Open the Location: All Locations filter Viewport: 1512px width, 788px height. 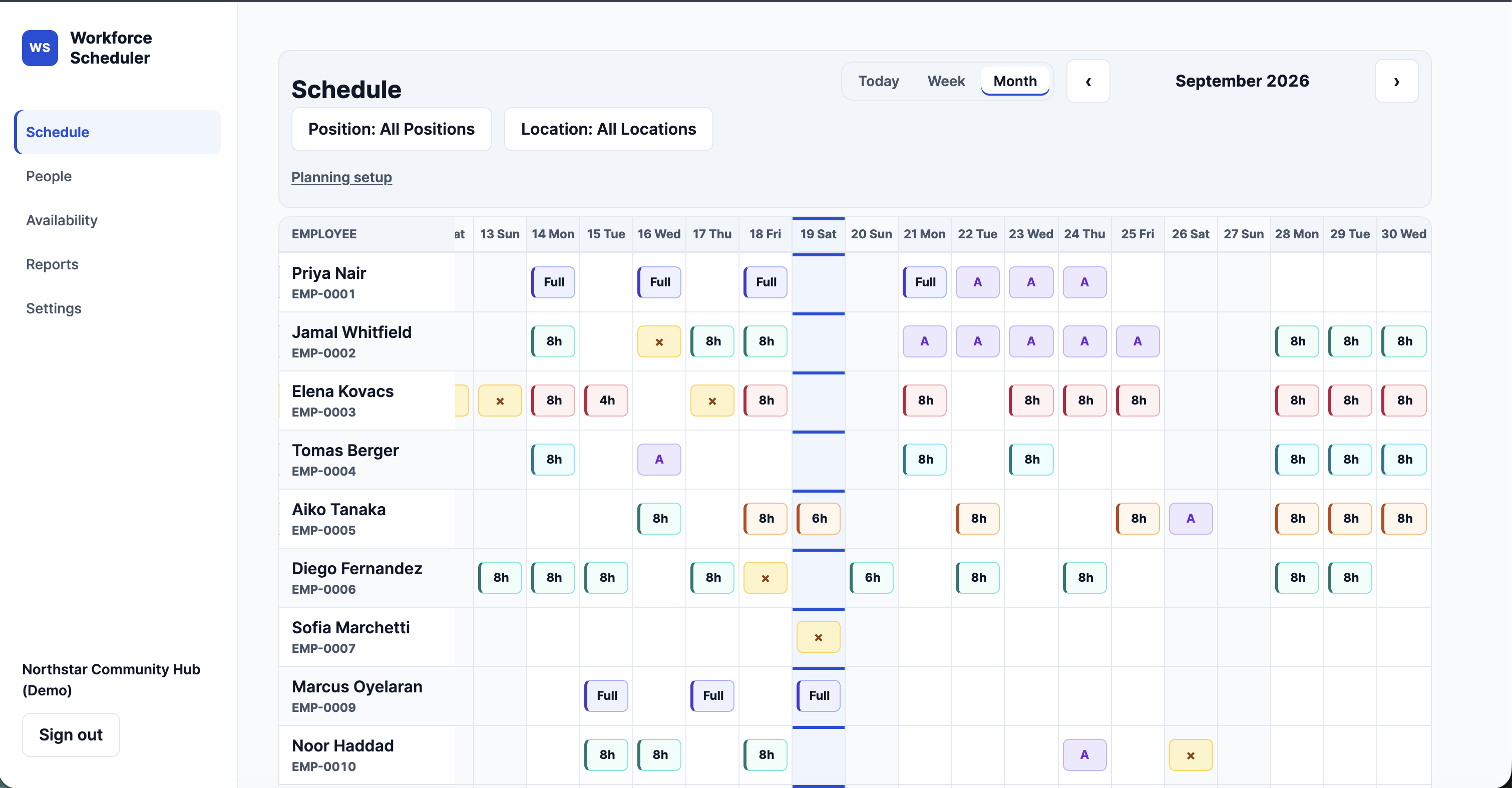(608, 129)
